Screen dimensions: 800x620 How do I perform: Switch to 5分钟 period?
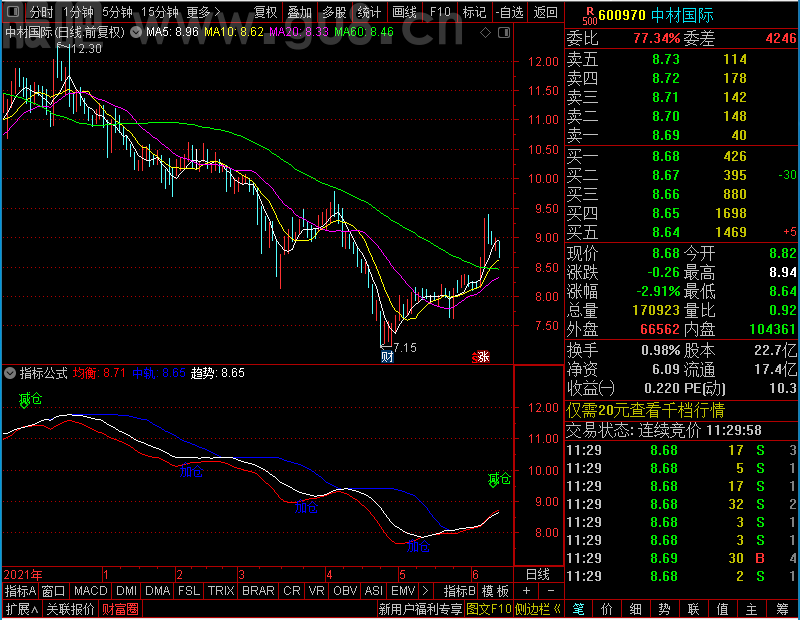tap(117, 12)
